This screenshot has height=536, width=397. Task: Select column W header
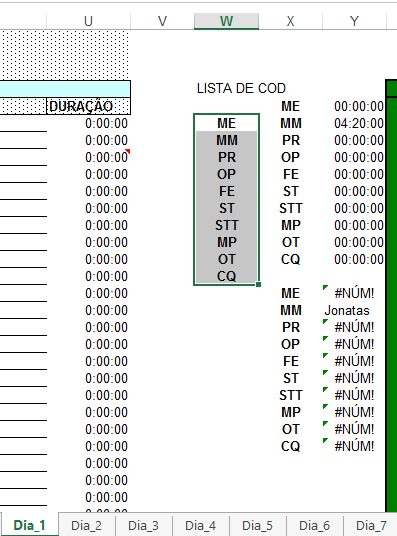coord(226,21)
